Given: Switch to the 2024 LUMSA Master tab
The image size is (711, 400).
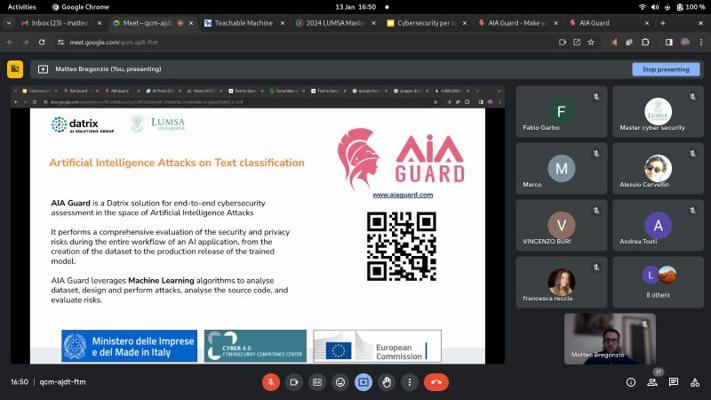Looking at the screenshot, I should tap(335, 23).
